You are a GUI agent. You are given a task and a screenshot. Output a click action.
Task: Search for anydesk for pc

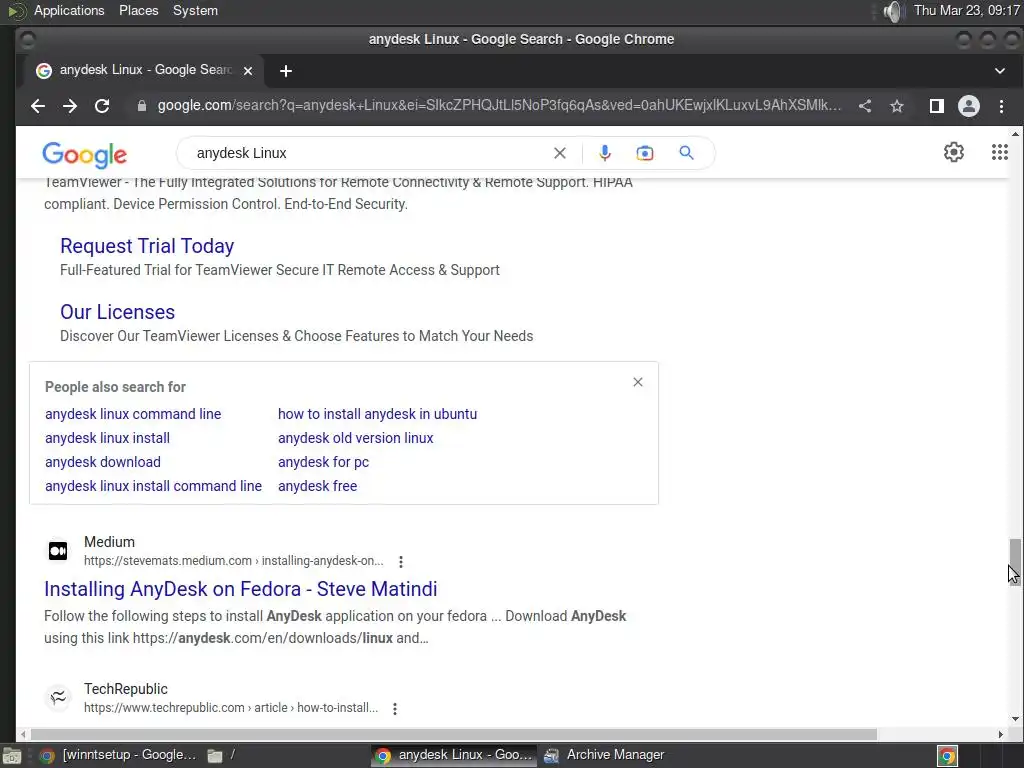[x=323, y=462]
